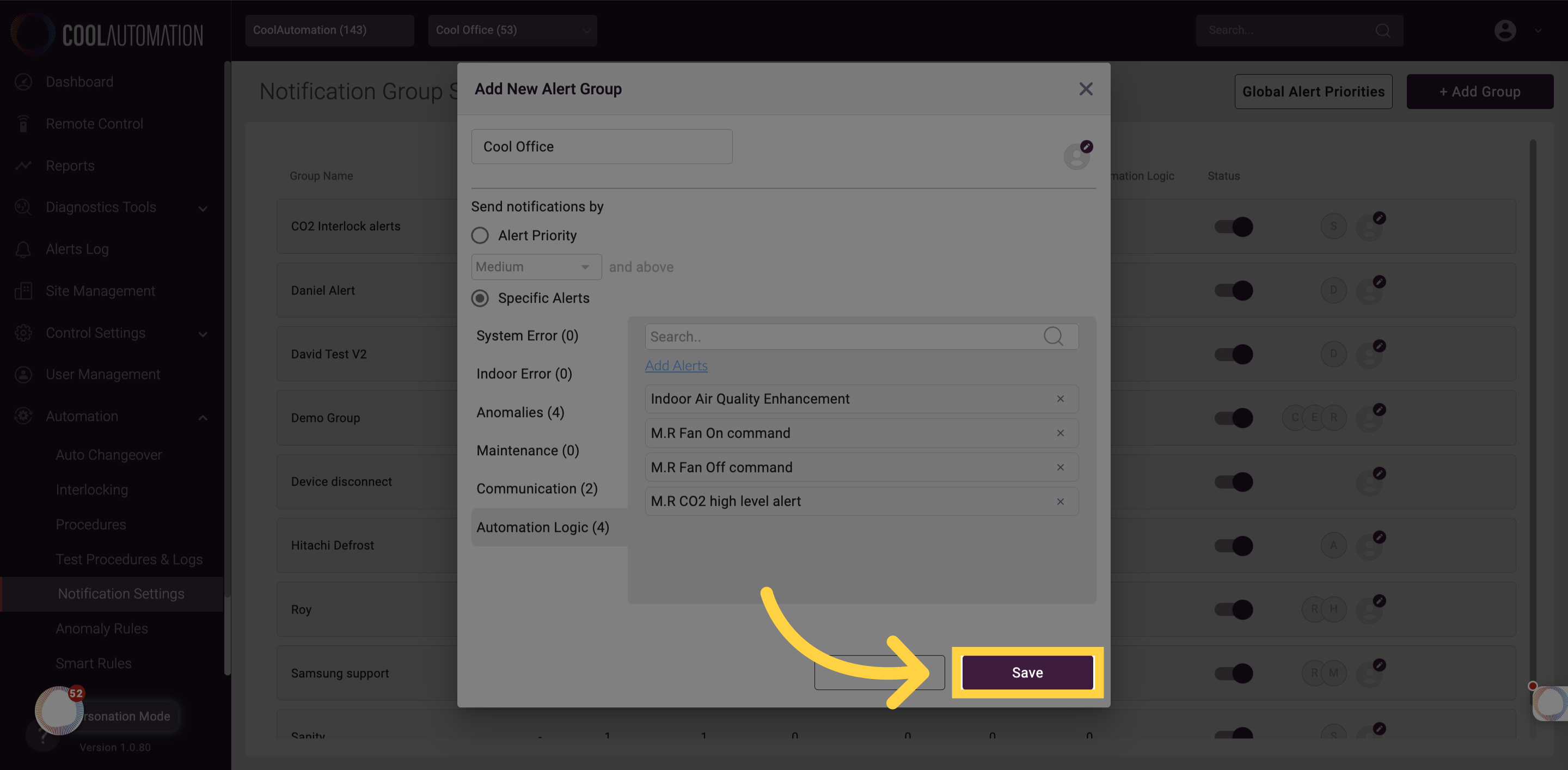This screenshot has height=770, width=1568.
Task: Select the Remote Control sidebar icon
Action: tap(23, 124)
